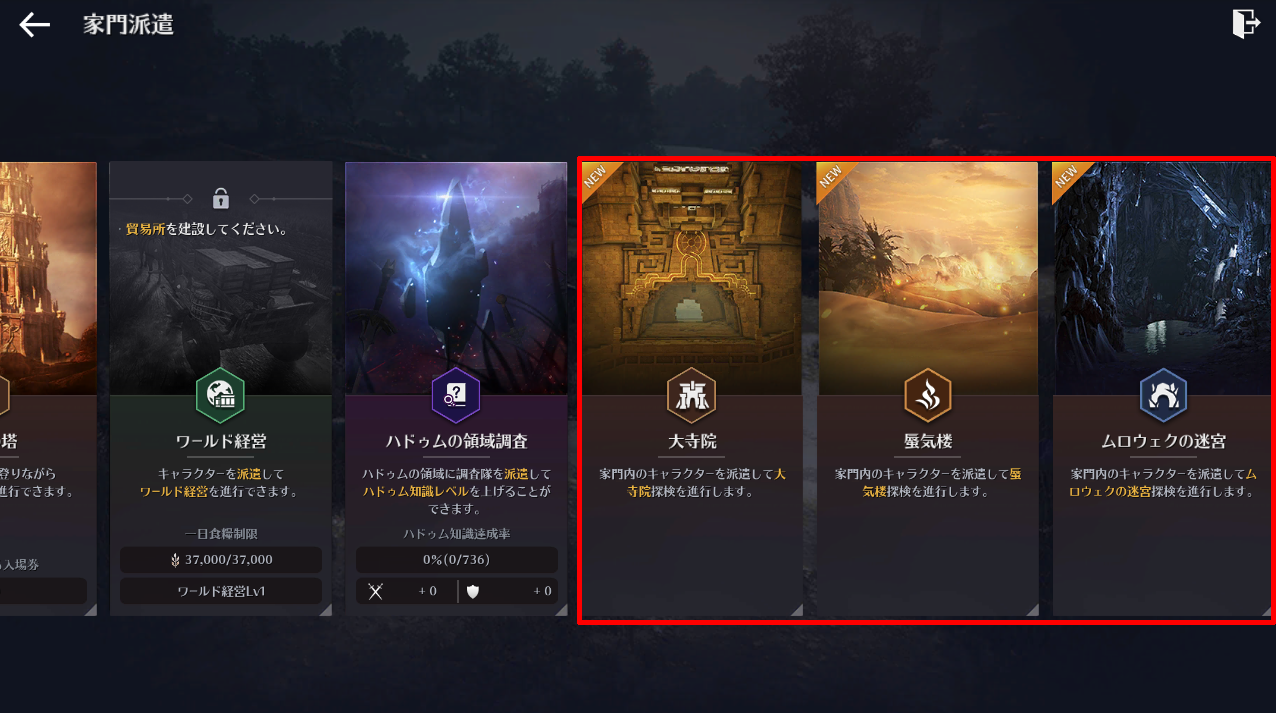Click the 37,000/37,000 food limit bar

click(221, 560)
